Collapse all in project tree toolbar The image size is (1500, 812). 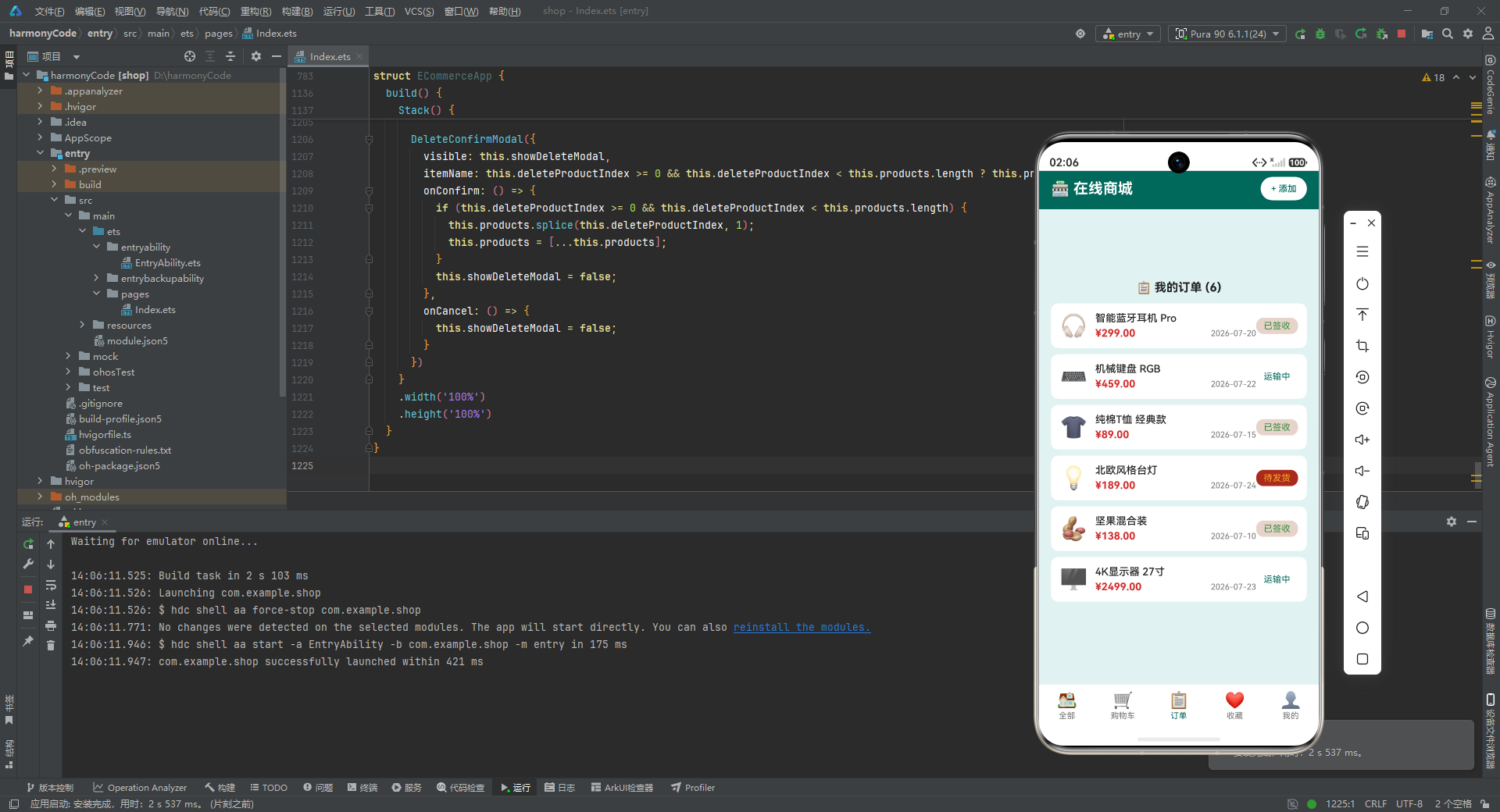pyautogui.click(x=230, y=56)
